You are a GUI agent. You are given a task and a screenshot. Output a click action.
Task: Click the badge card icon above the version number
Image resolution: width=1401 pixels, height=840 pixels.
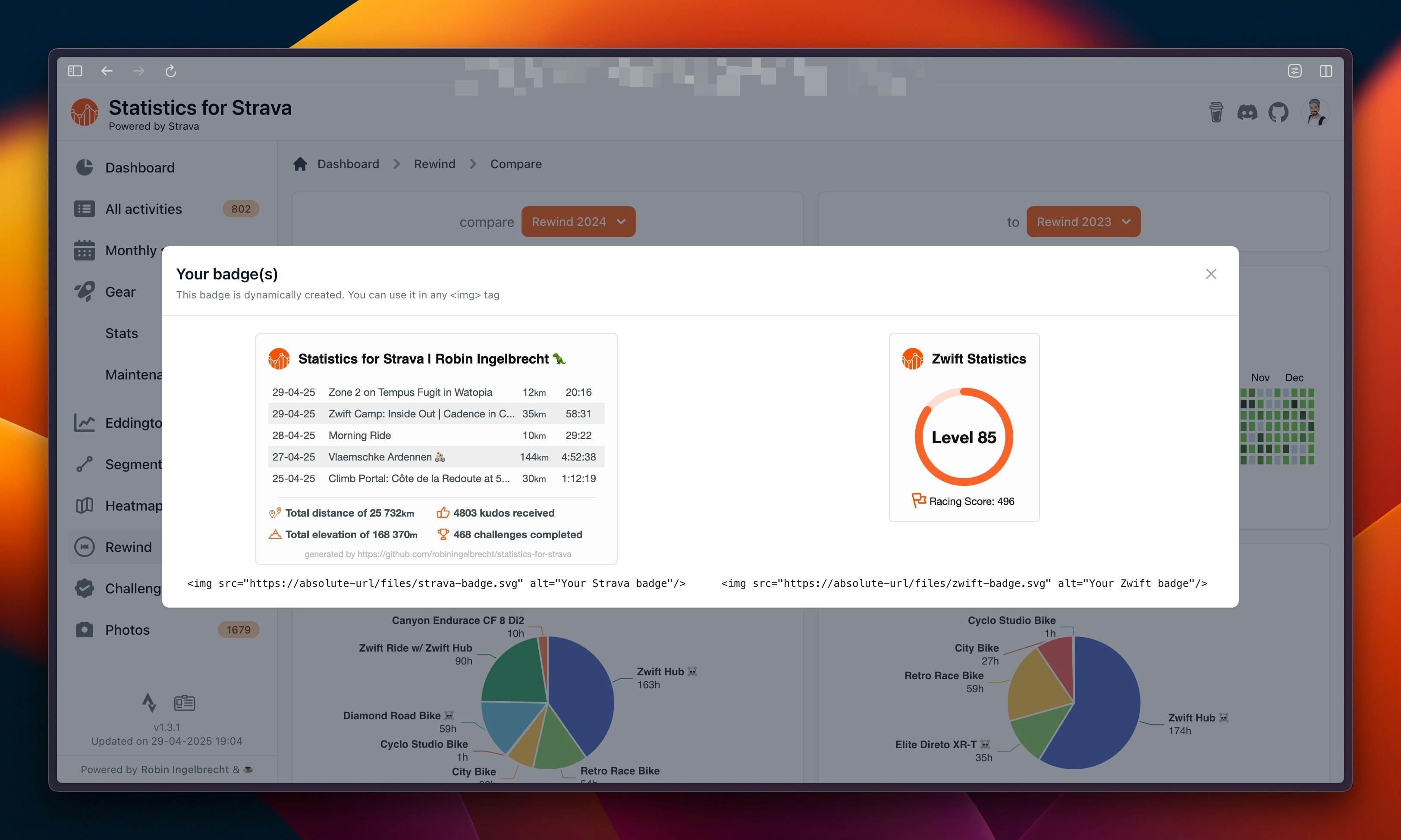coord(185,702)
